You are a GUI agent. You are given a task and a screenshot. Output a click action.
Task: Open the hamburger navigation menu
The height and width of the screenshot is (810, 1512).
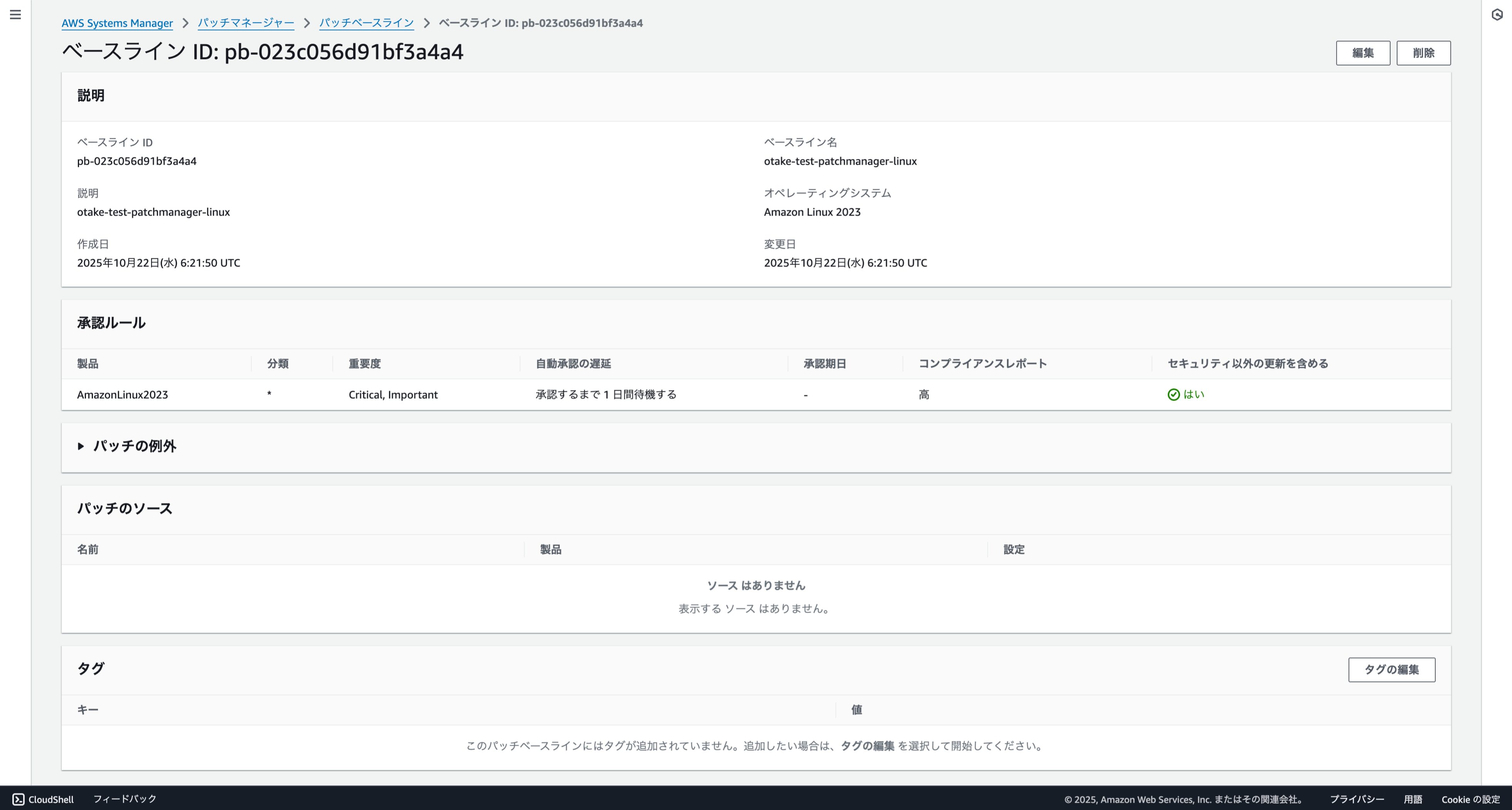tap(16, 15)
